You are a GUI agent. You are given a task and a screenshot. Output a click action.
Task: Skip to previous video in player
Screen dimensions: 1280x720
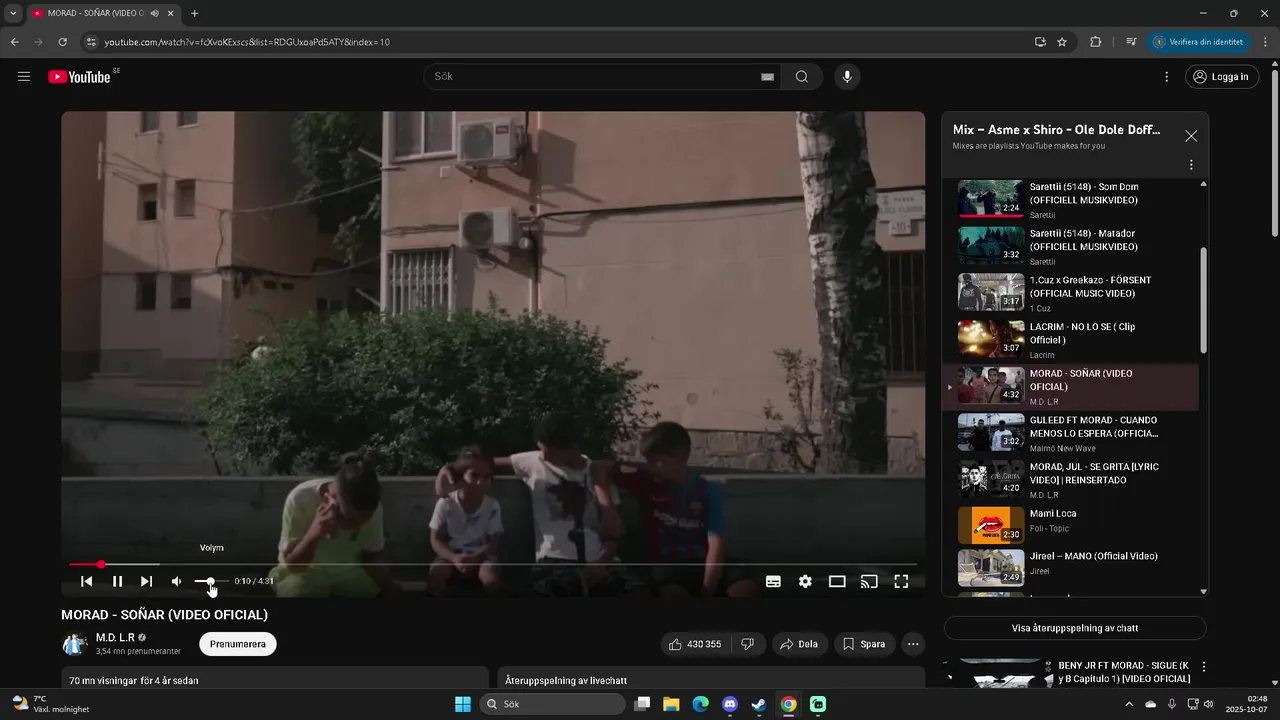[87, 581]
